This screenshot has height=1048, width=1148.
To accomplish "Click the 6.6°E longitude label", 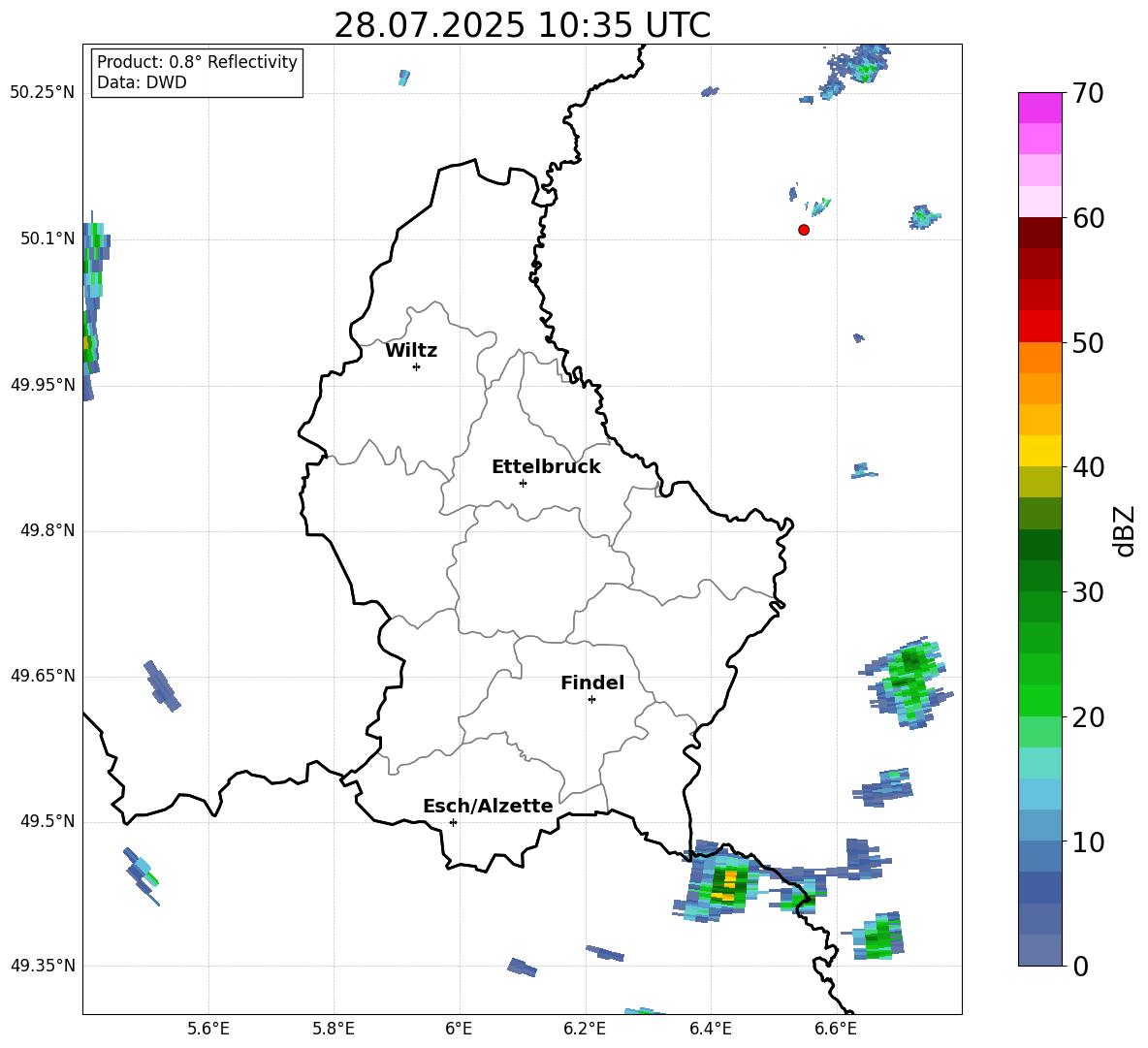I will click(x=836, y=1029).
